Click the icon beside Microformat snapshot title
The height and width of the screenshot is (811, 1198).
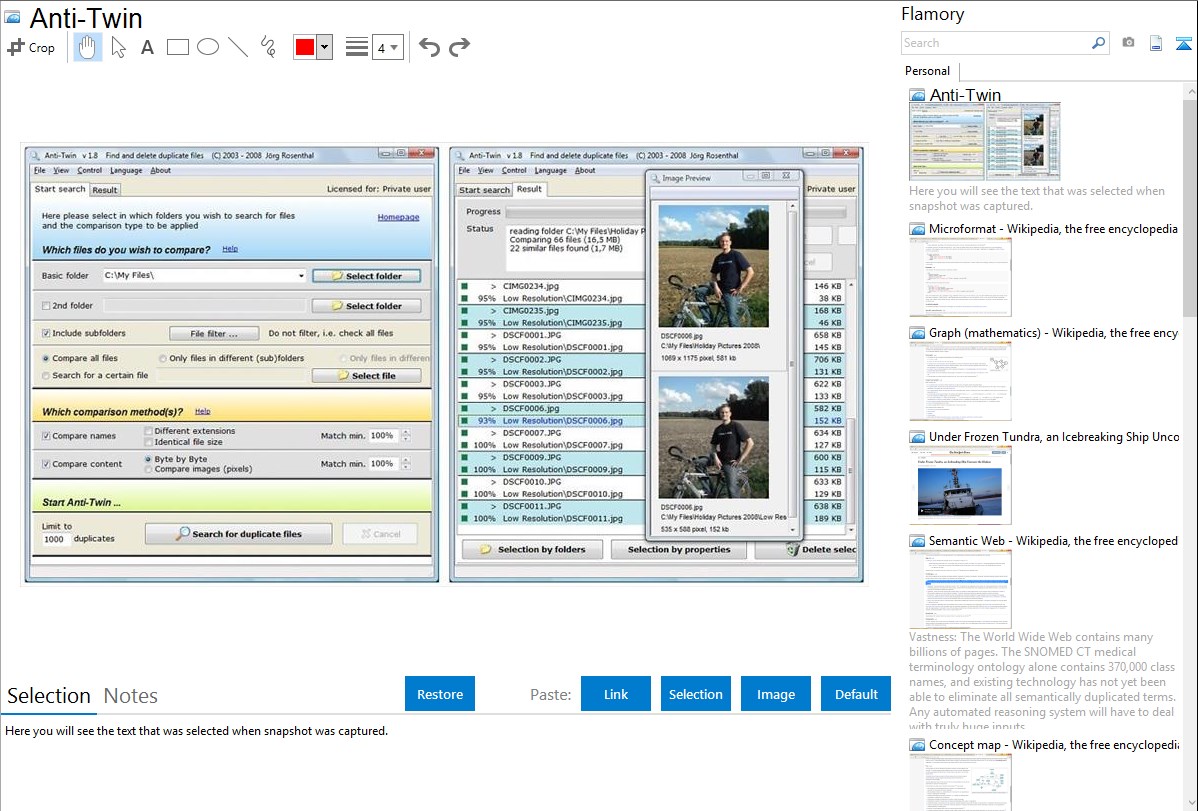coord(917,229)
